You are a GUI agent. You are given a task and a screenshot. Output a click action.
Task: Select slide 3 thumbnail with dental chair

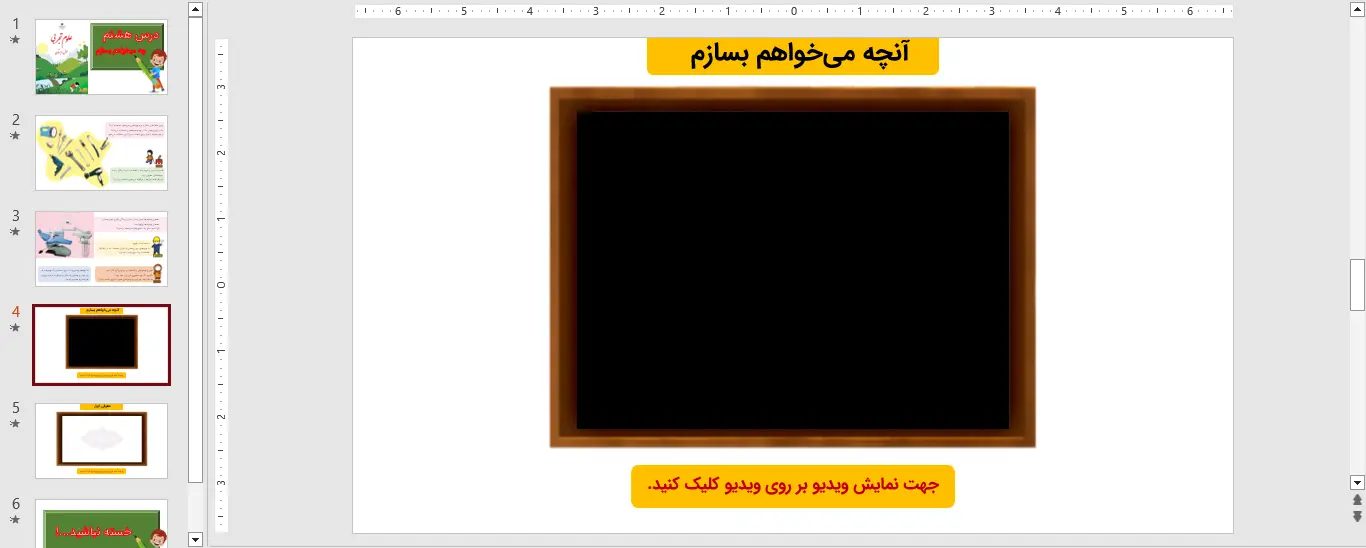(101, 249)
